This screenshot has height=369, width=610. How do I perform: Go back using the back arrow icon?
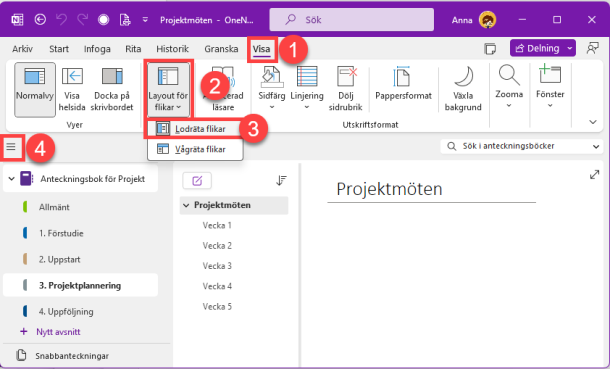pos(40,19)
